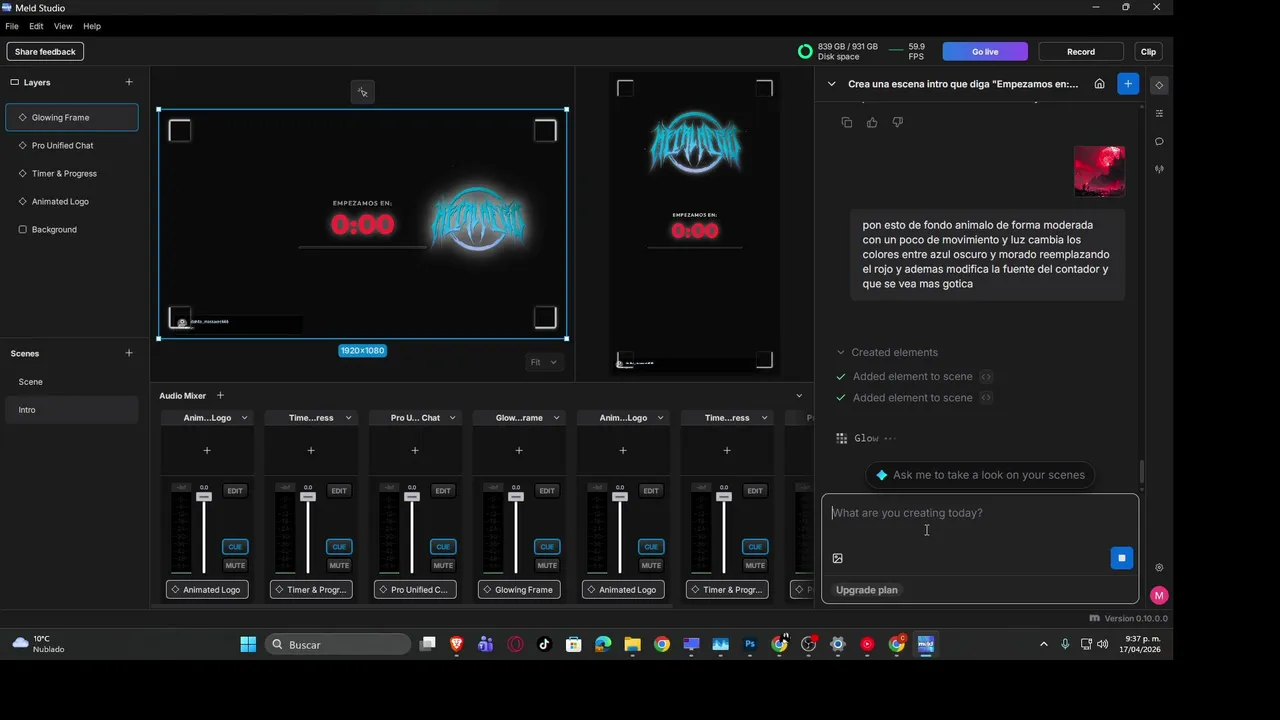The image size is (1280, 720).
Task: Click the Upgrade plan button
Action: tap(867, 590)
